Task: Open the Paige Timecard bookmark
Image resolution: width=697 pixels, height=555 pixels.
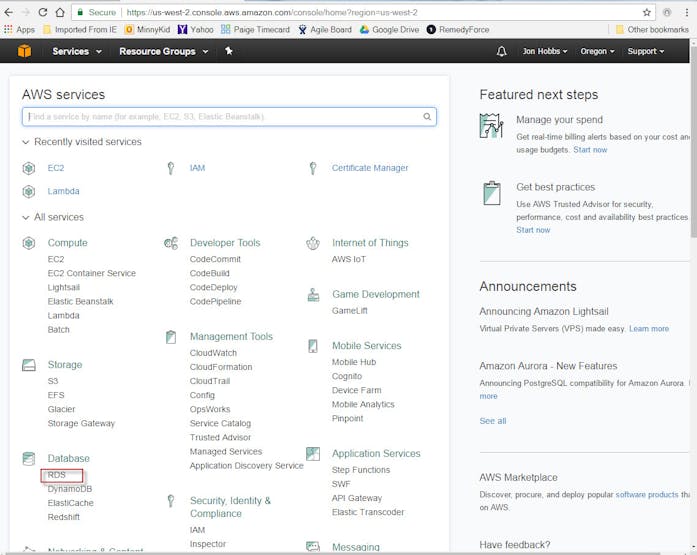Action: pos(255,30)
